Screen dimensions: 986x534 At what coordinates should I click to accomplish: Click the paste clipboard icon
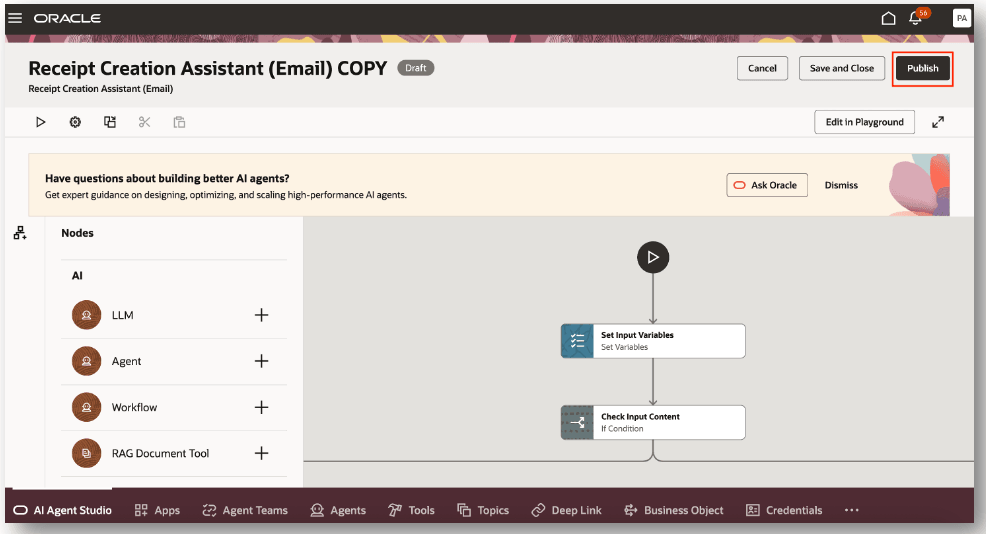(x=179, y=122)
